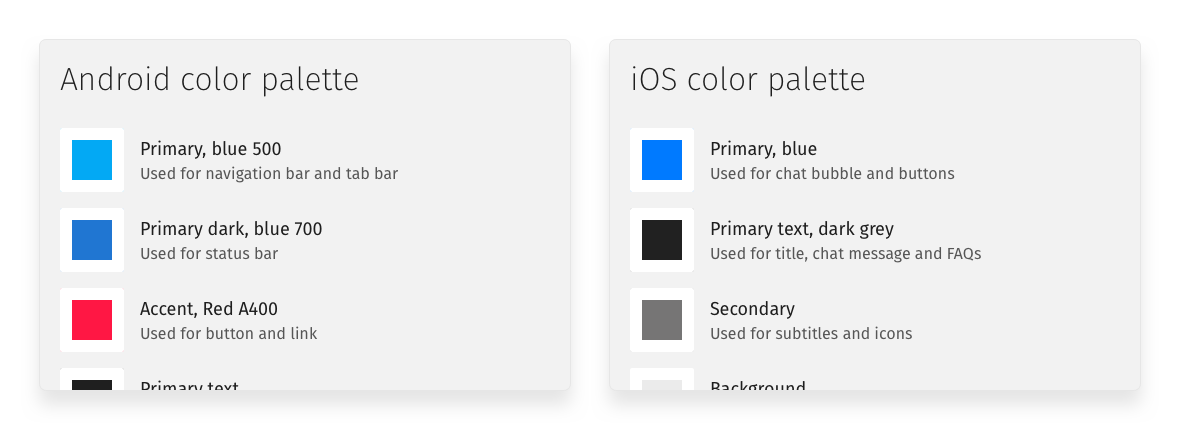This screenshot has height=430, width=1180.
Task: Click the iOS Secondary grey swatch
Action: click(661, 319)
